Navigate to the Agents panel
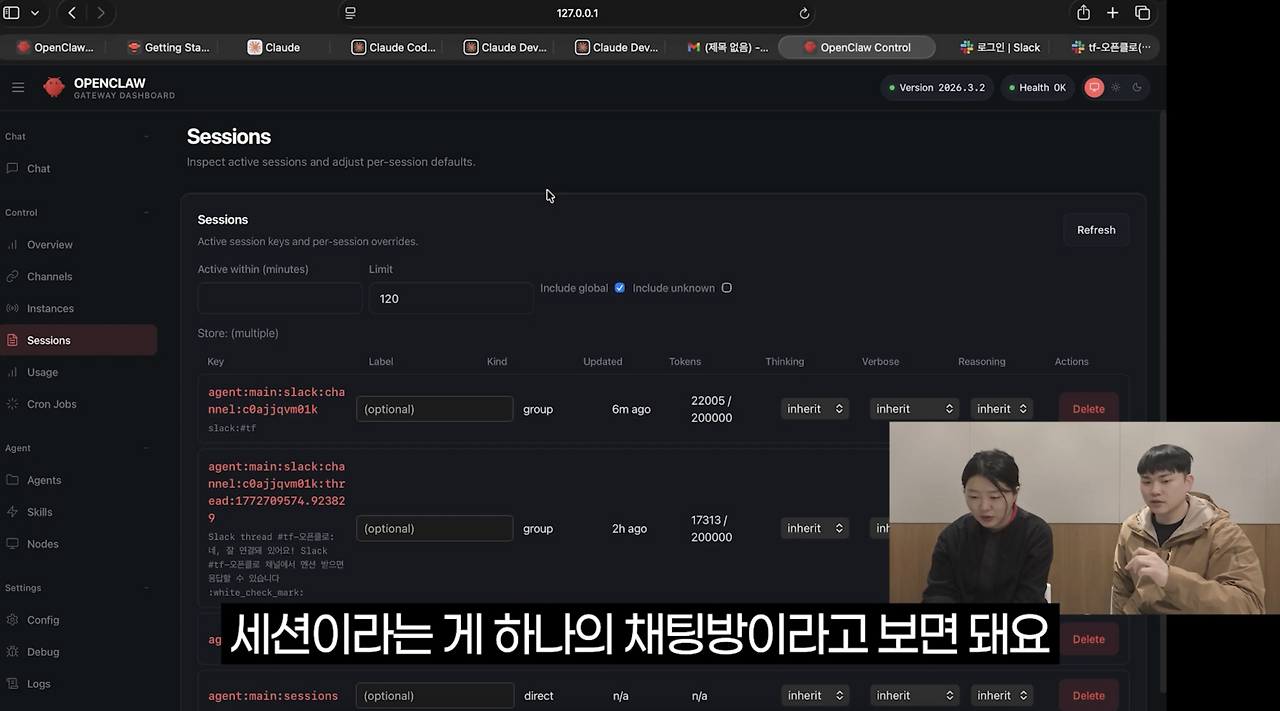Image resolution: width=1280 pixels, height=711 pixels. tap(45, 480)
